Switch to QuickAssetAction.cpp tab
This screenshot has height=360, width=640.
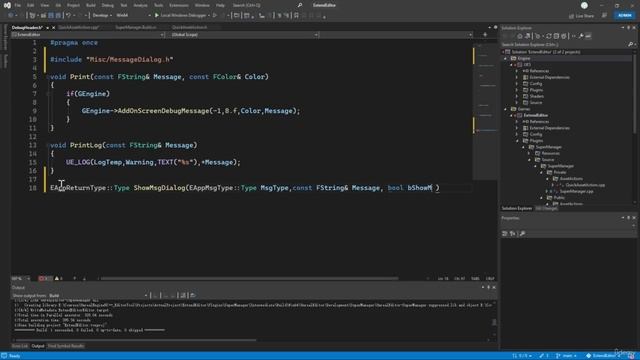click(x=79, y=27)
